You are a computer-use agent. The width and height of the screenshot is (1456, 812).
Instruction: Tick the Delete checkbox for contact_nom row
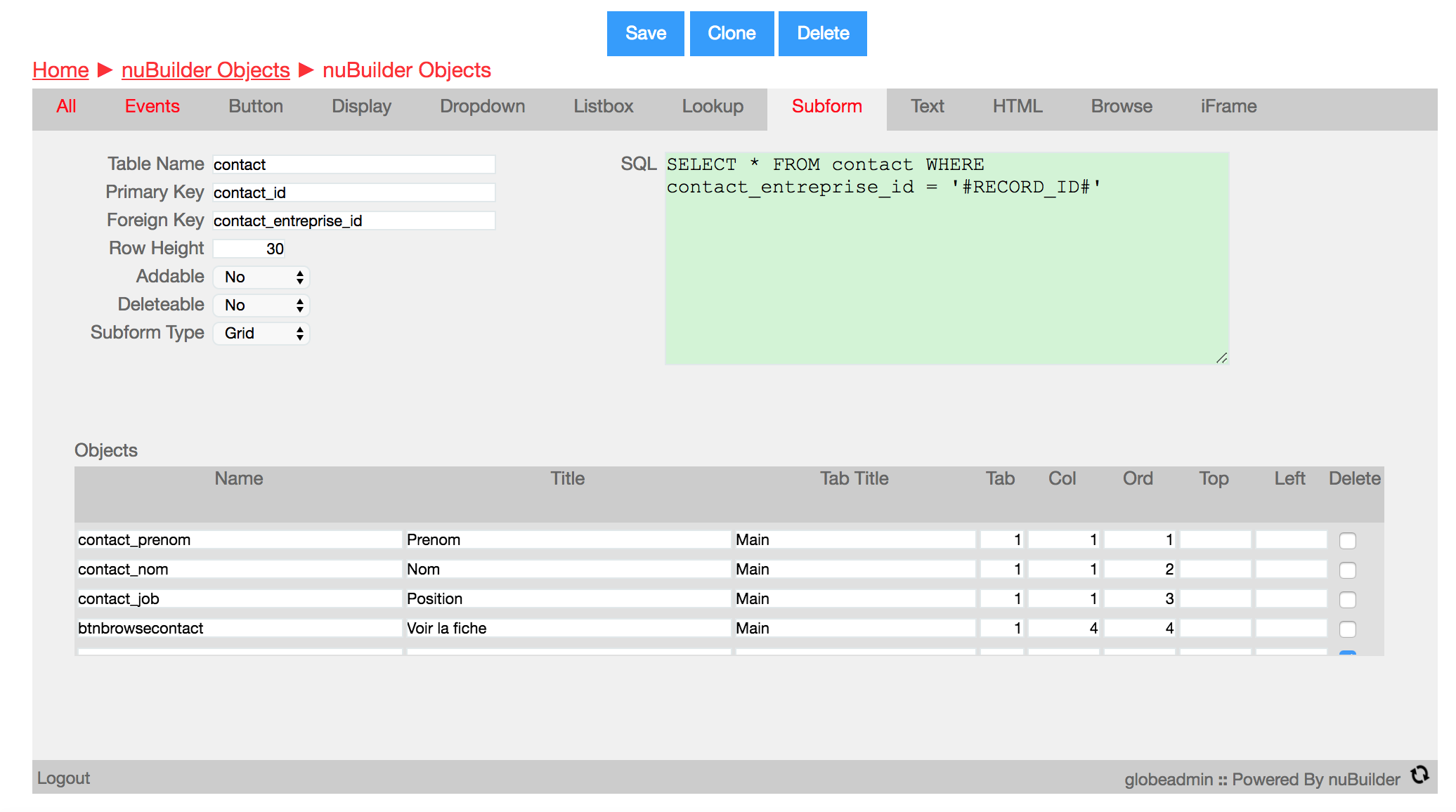point(1348,570)
